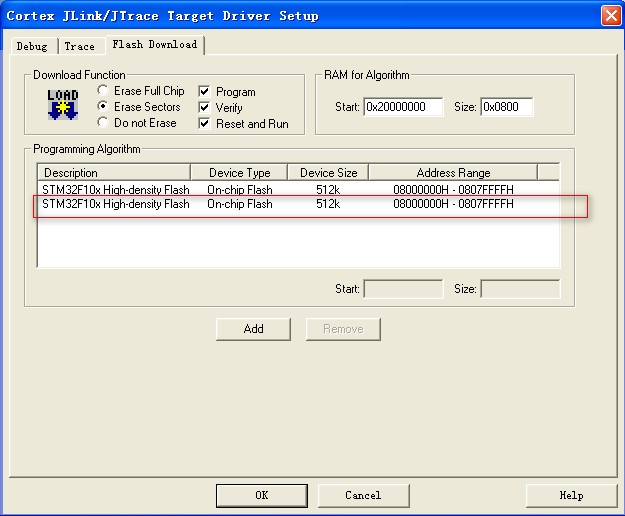Select the Flash Download tab
Screen dimensions: 625x516
tap(154, 45)
